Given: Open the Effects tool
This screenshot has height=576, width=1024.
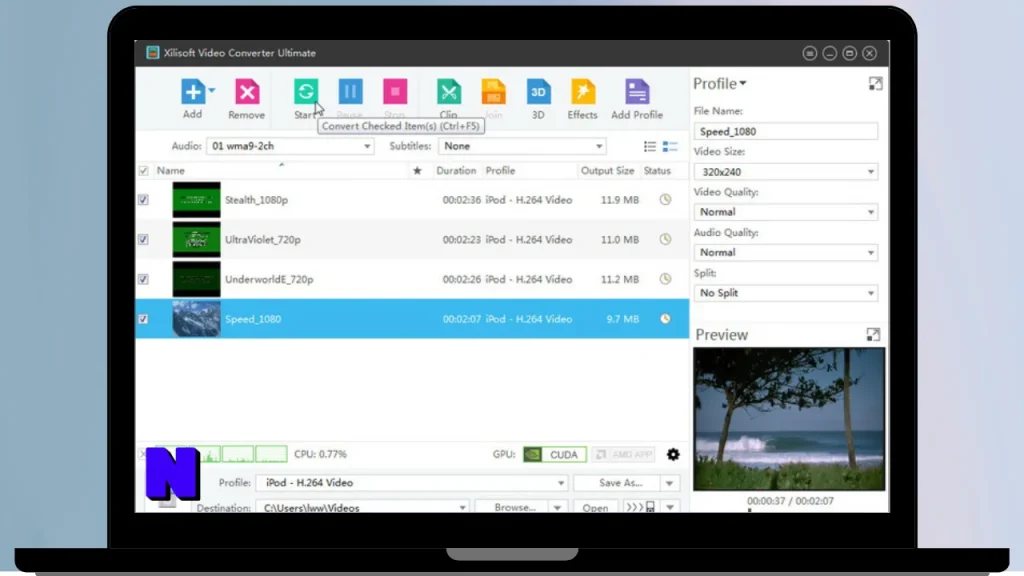Looking at the screenshot, I should (x=583, y=91).
